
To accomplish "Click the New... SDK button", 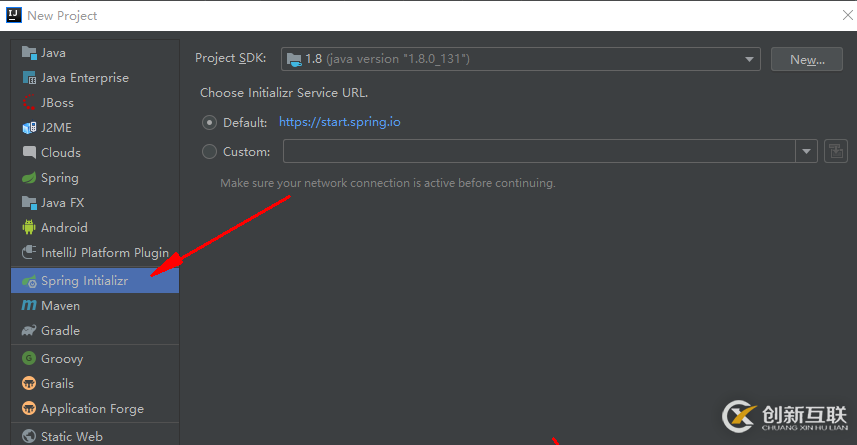I will pyautogui.click(x=807, y=59).
